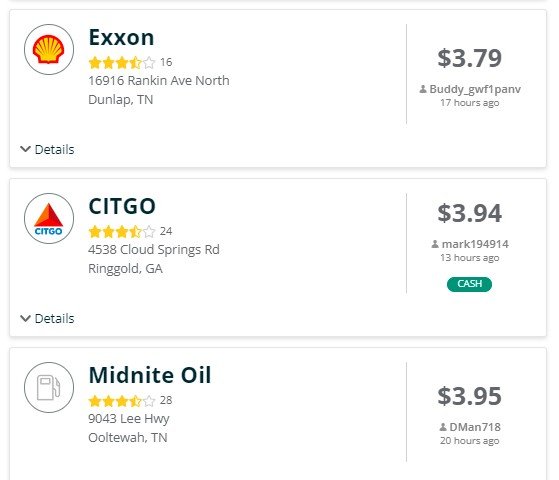The height and width of the screenshot is (480, 559).
Task: Click the user icon beside DMan718
Action: coord(443,427)
